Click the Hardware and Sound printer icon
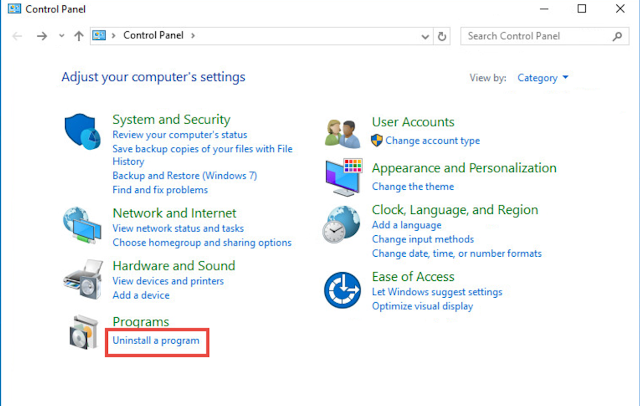Image resolution: width=640 pixels, height=406 pixels. [83, 280]
